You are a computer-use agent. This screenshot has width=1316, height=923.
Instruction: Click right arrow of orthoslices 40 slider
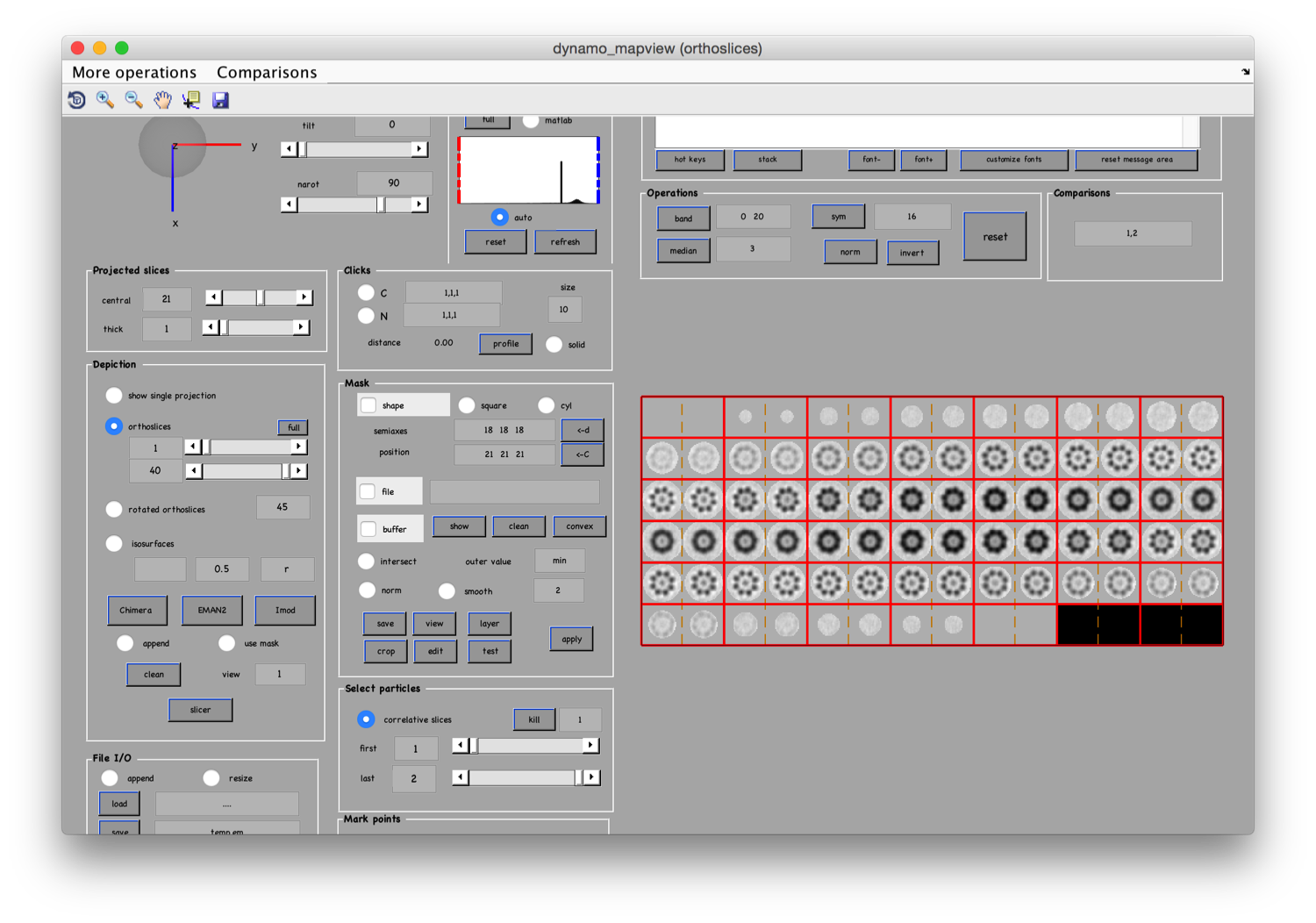click(x=299, y=471)
